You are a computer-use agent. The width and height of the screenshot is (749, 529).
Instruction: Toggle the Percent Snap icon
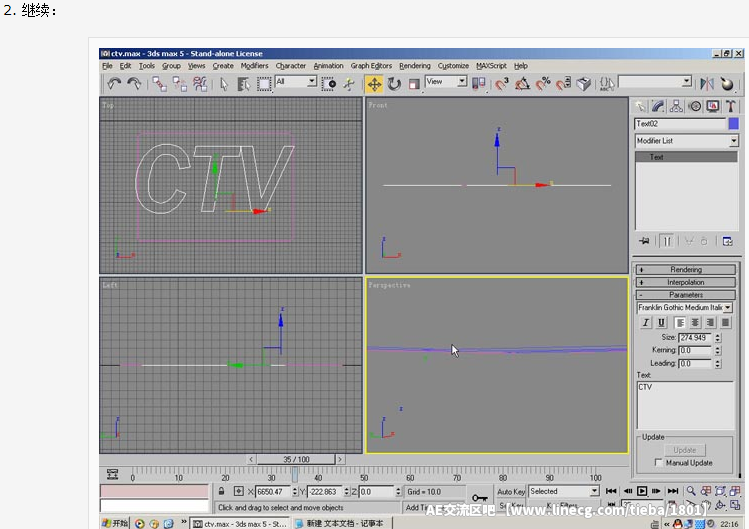click(543, 84)
